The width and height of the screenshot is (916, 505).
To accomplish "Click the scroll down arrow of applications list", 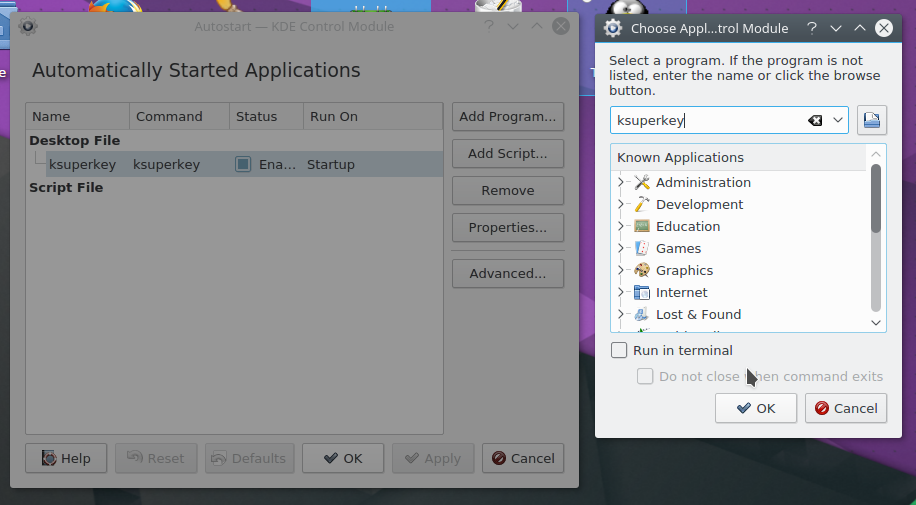I will click(875, 323).
